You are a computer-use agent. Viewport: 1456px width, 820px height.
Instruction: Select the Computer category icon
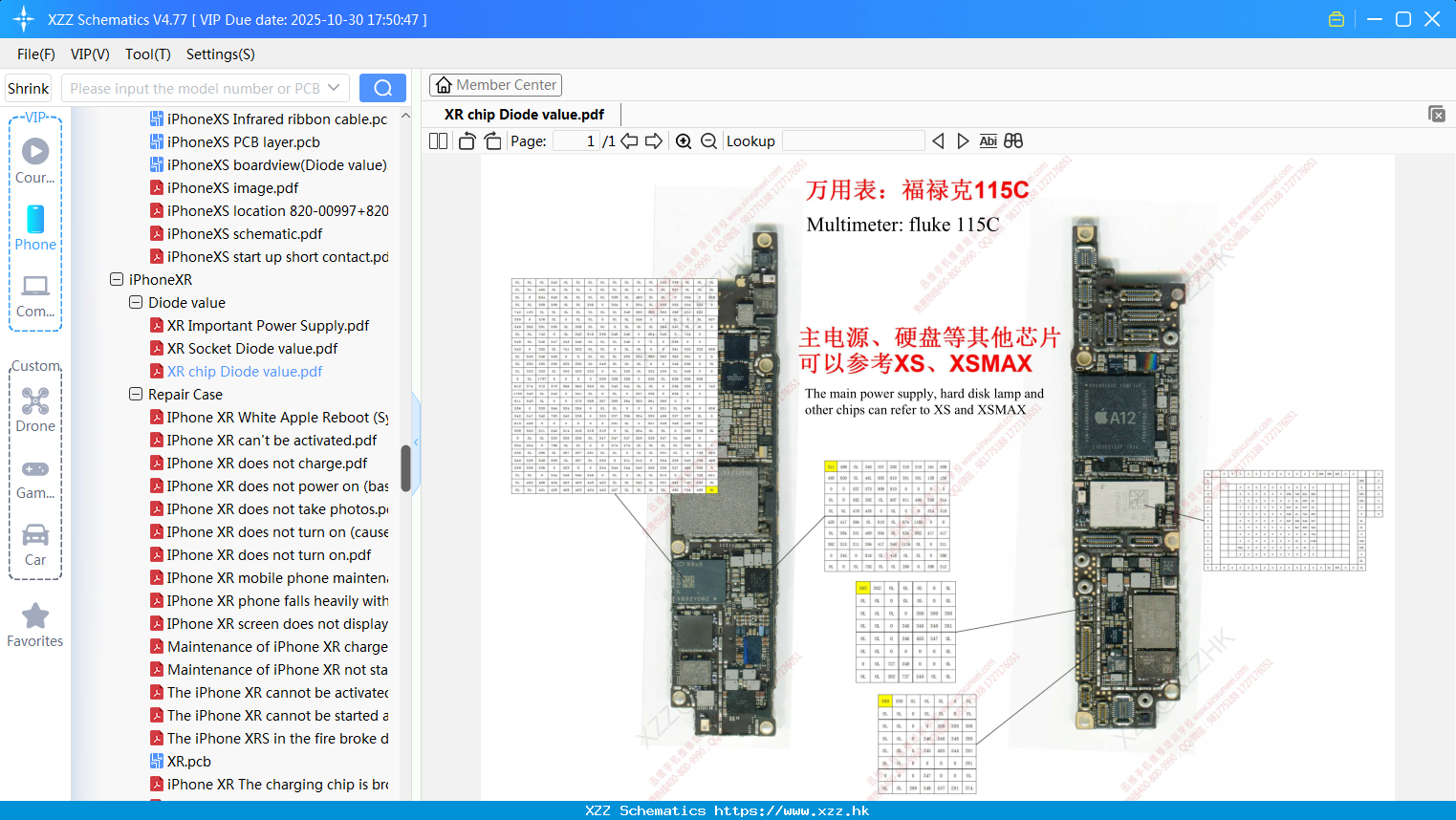click(x=35, y=295)
